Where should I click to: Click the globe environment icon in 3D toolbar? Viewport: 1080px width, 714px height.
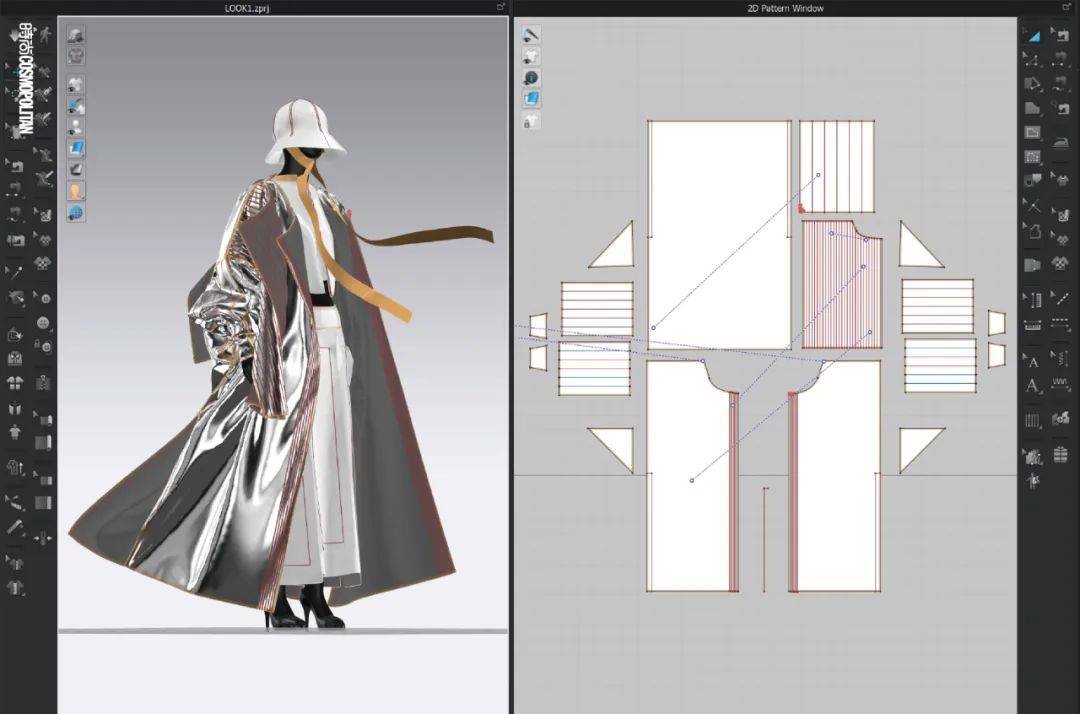point(76,213)
